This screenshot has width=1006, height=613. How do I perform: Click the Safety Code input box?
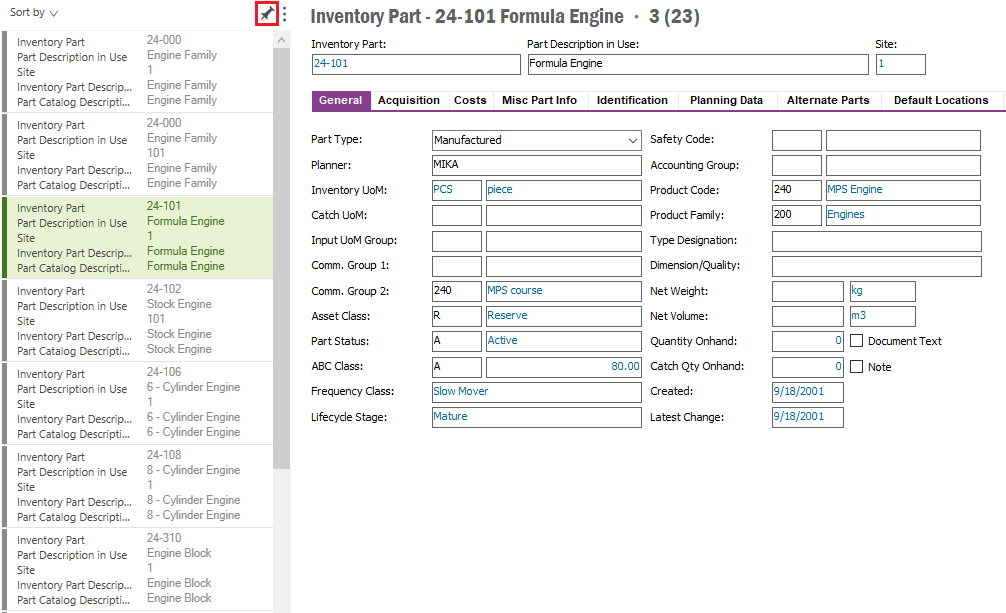[x=796, y=140]
